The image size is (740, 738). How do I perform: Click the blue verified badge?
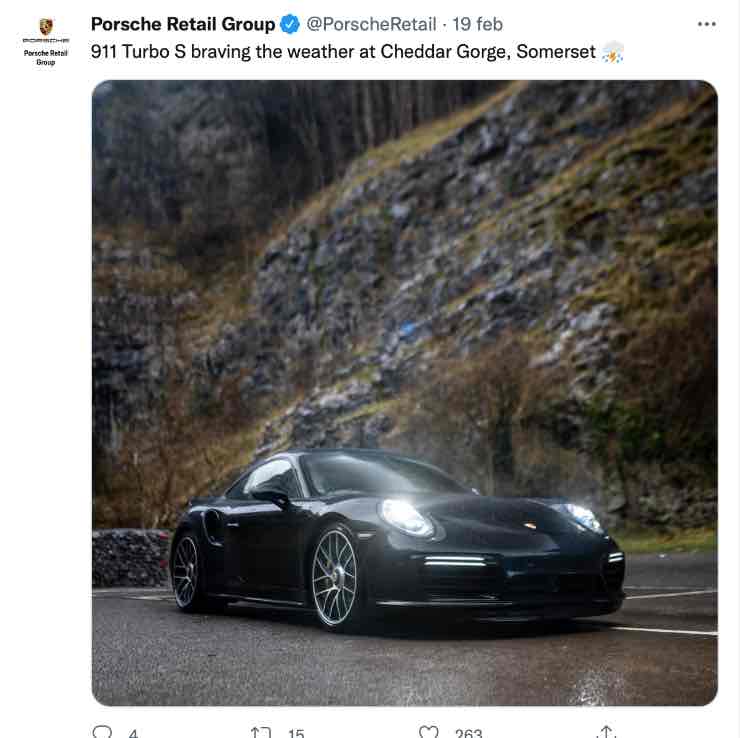click(290, 24)
